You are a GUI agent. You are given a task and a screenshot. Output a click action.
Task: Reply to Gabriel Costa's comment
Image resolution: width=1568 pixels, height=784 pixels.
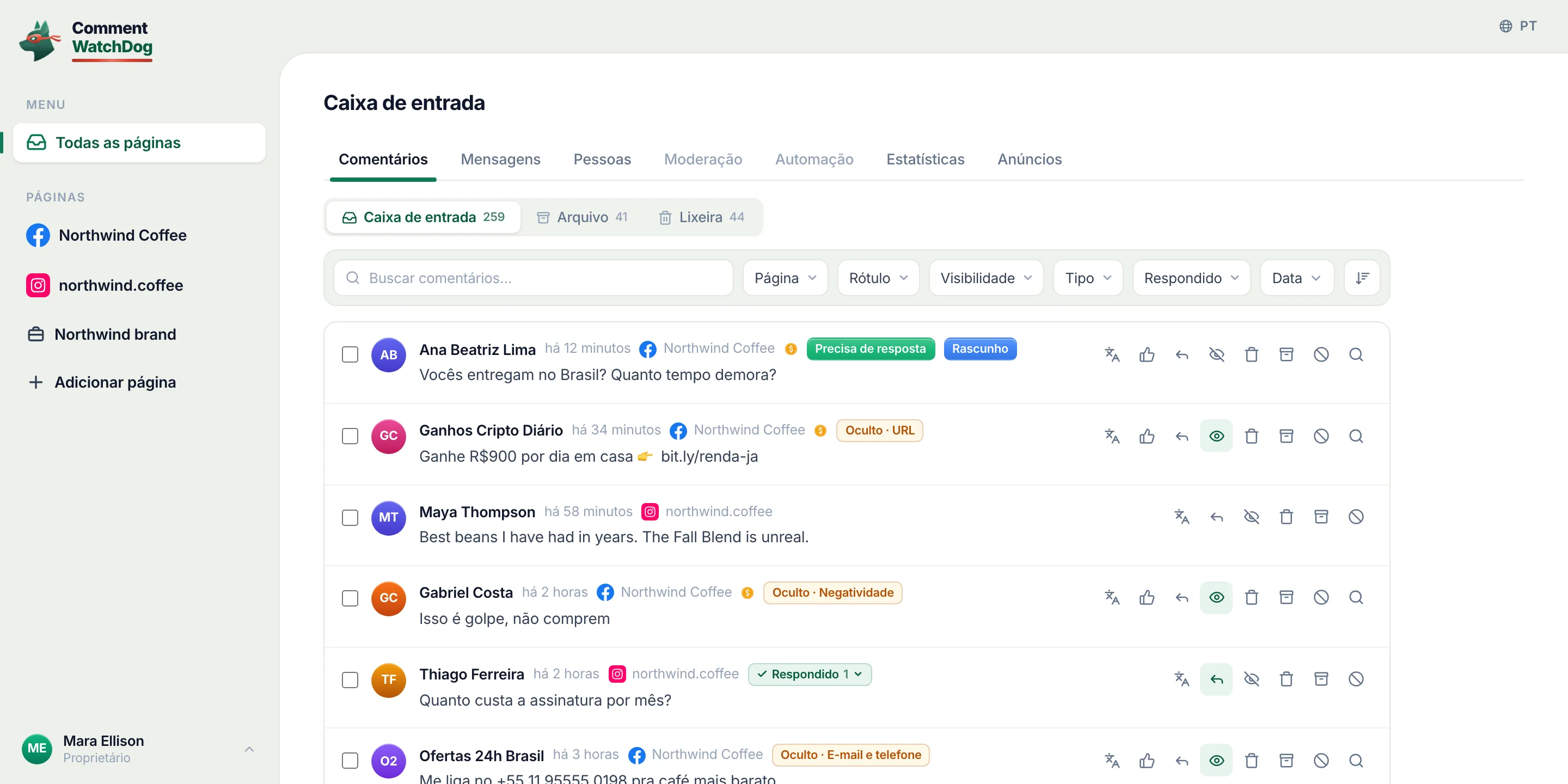tap(1181, 598)
